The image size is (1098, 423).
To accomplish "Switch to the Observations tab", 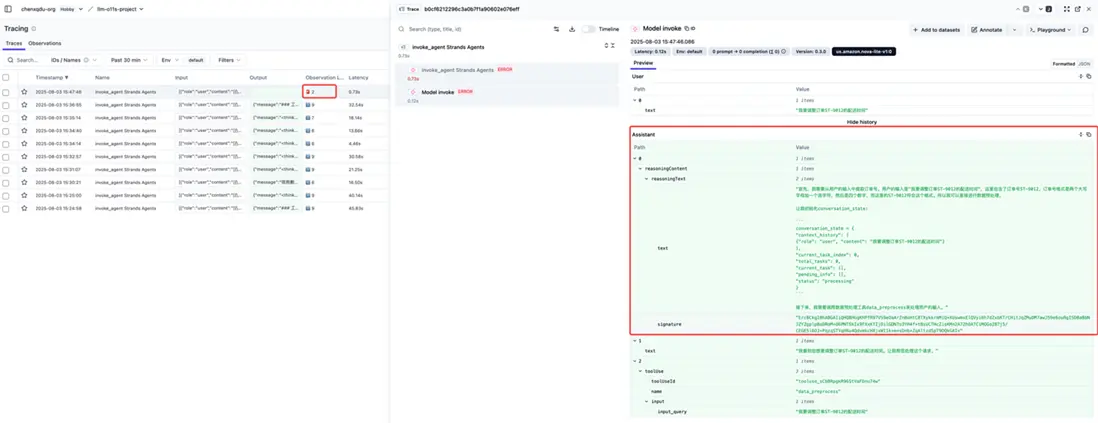I will pyautogui.click(x=45, y=43).
